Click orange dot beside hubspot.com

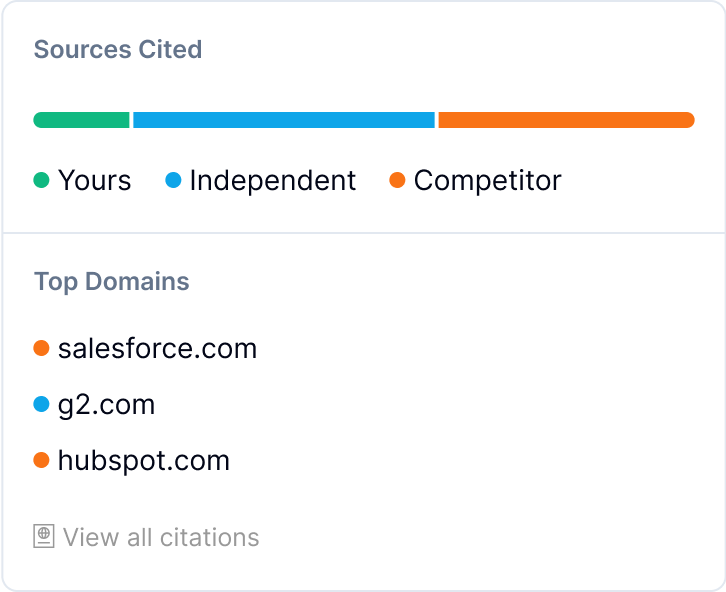click(41, 460)
